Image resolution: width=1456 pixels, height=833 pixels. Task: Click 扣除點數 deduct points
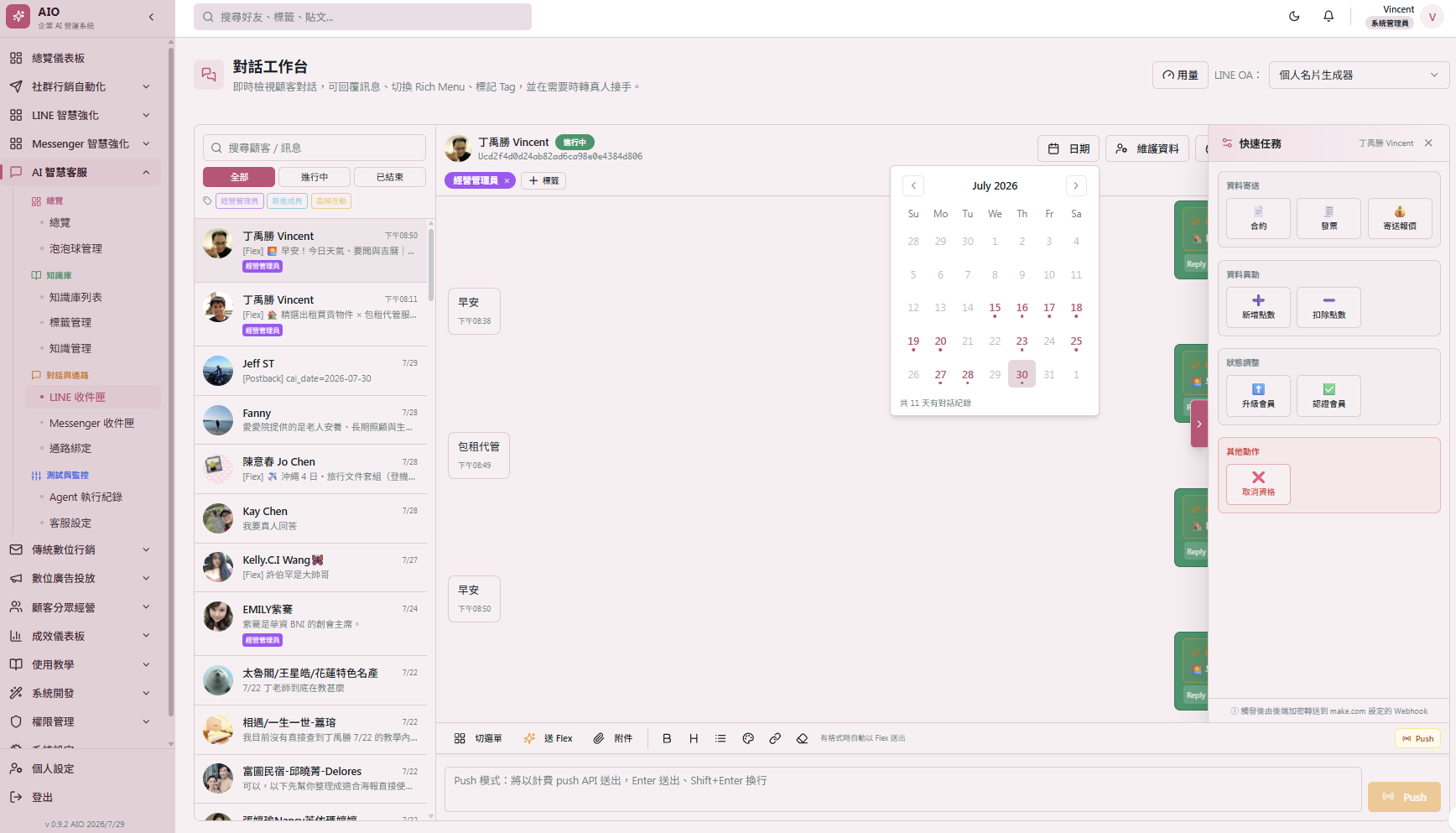point(1329,307)
